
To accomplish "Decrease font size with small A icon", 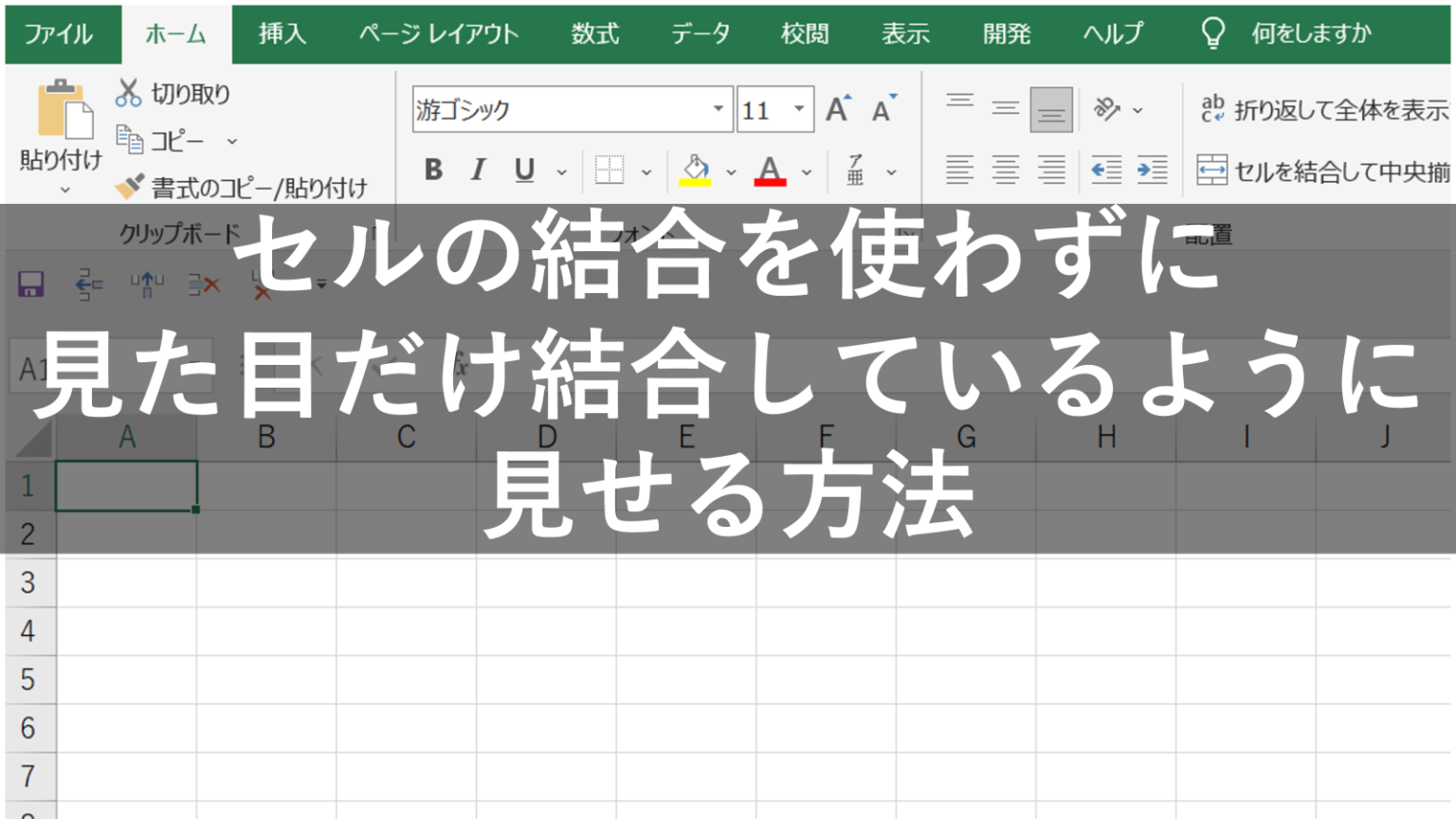I will click(883, 110).
